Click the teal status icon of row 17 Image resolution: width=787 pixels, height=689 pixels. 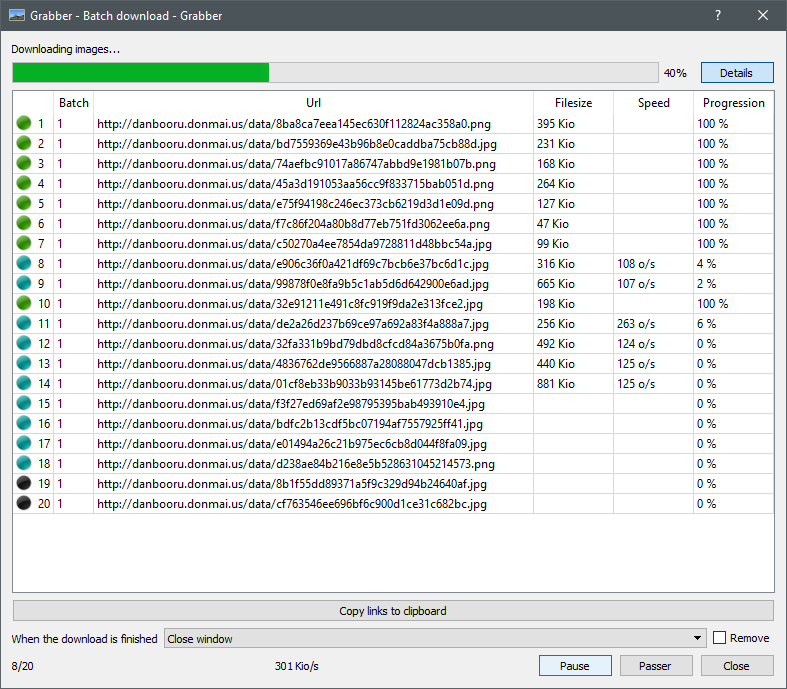click(x=24, y=443)
